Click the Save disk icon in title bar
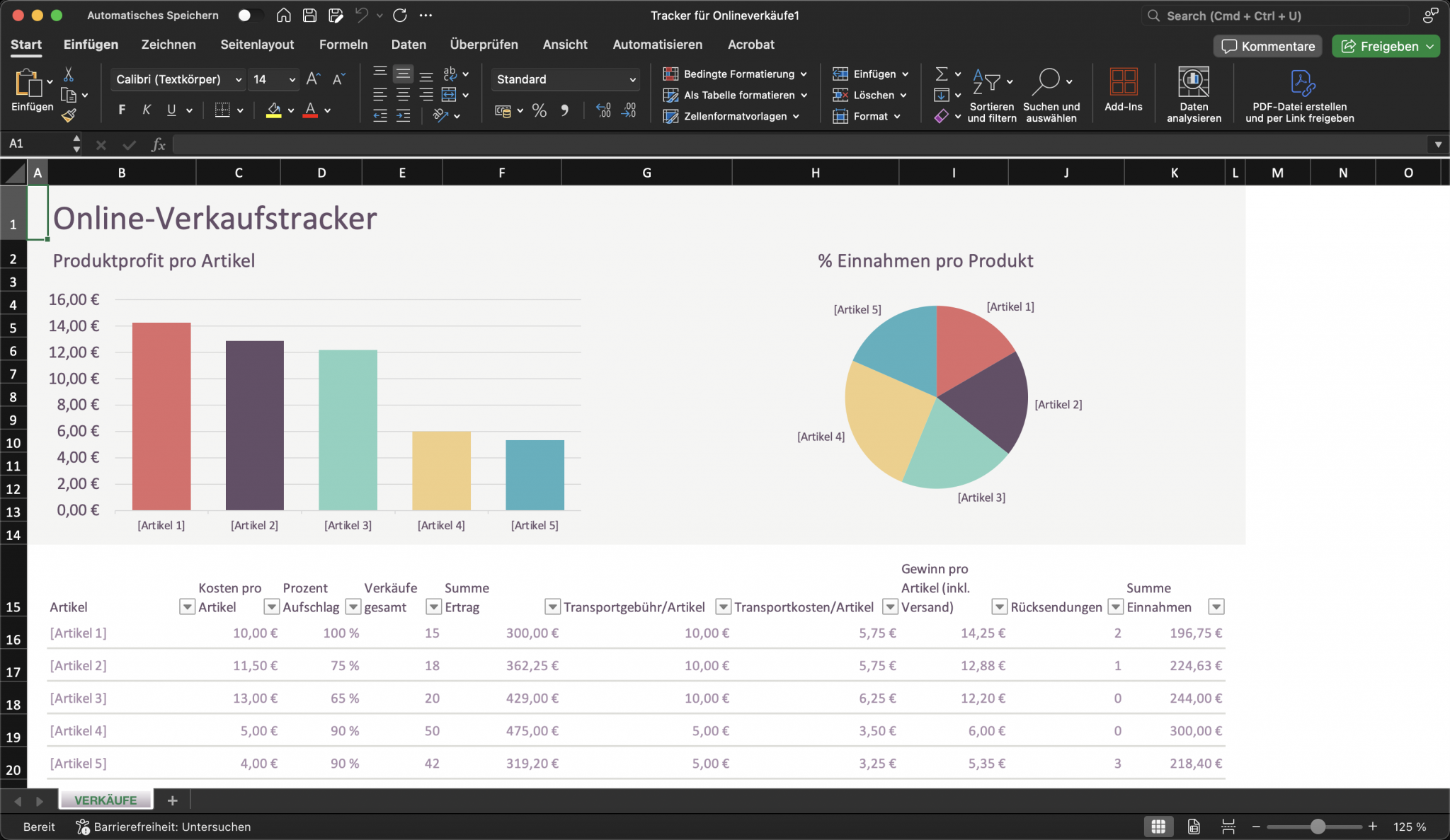Viewport: 1450px width, 840px height. [x=309, y=15]
